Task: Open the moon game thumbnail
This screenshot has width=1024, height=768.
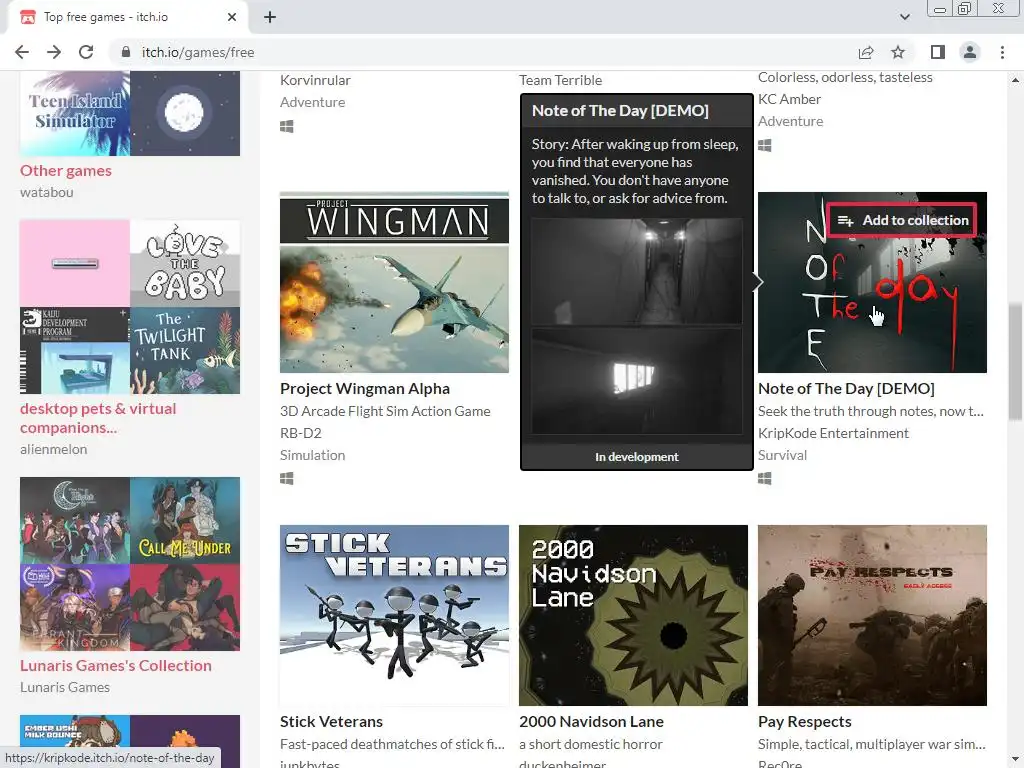Action: (185, 114)
